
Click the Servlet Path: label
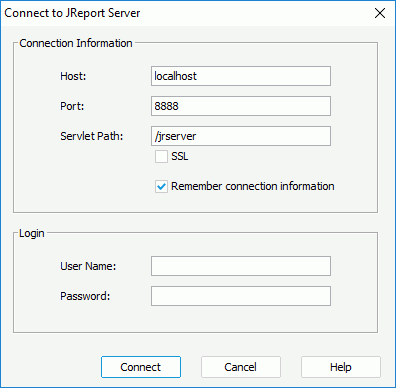(x=92, y=136)
